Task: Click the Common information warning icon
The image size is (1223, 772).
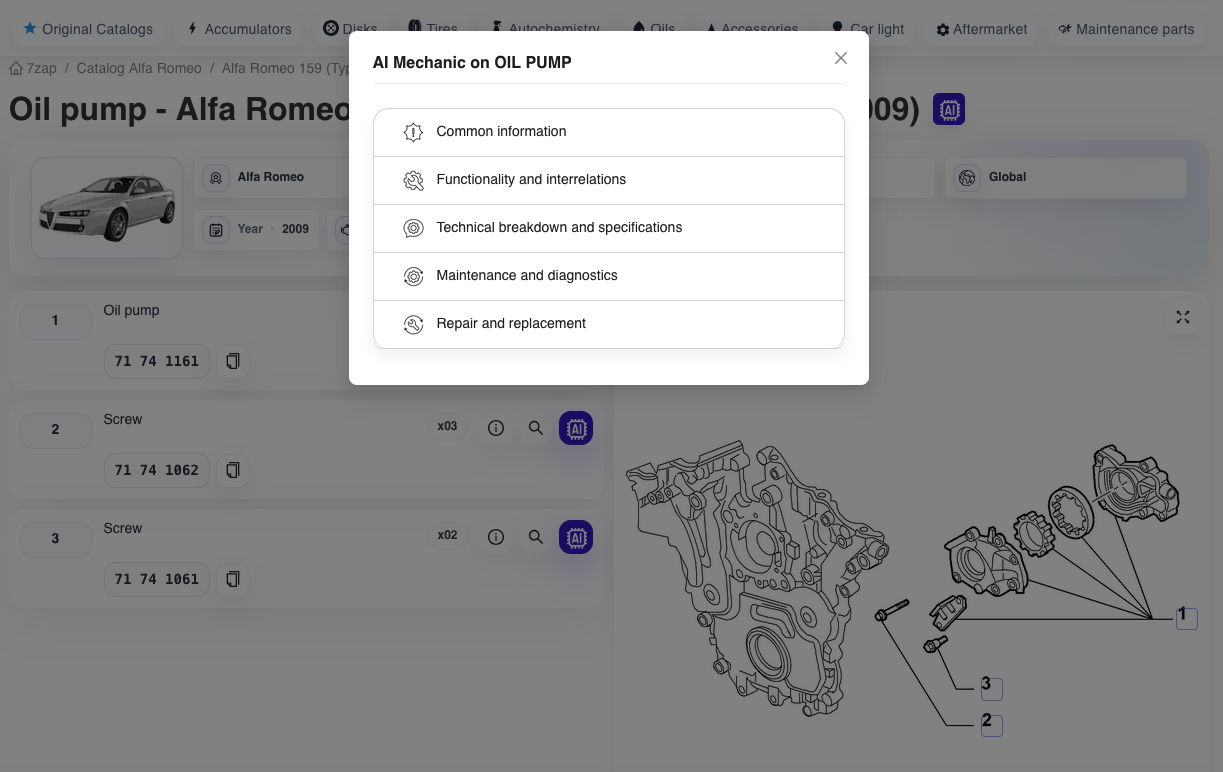Action: pos(413,132)
